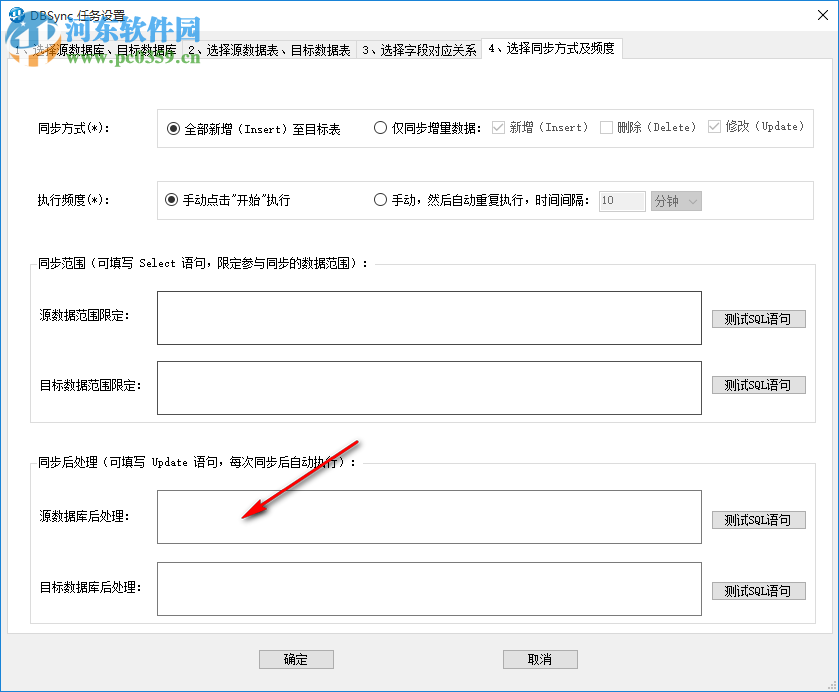Enable 仅同步增量数据 option
The image size is (839, 692).
[x=381, y=127]
